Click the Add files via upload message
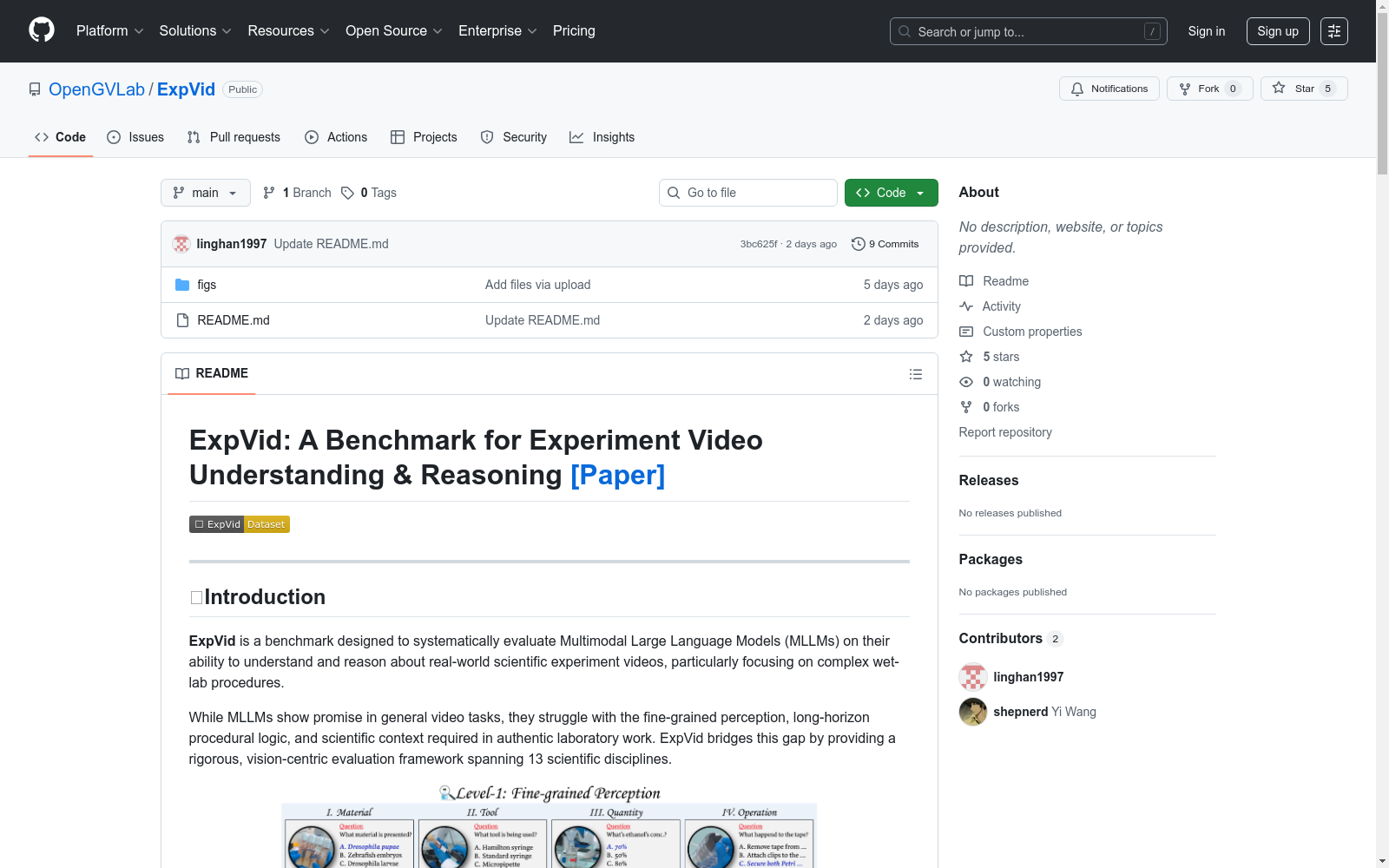Screen dimensions: 1389x868 coord(538,285)
